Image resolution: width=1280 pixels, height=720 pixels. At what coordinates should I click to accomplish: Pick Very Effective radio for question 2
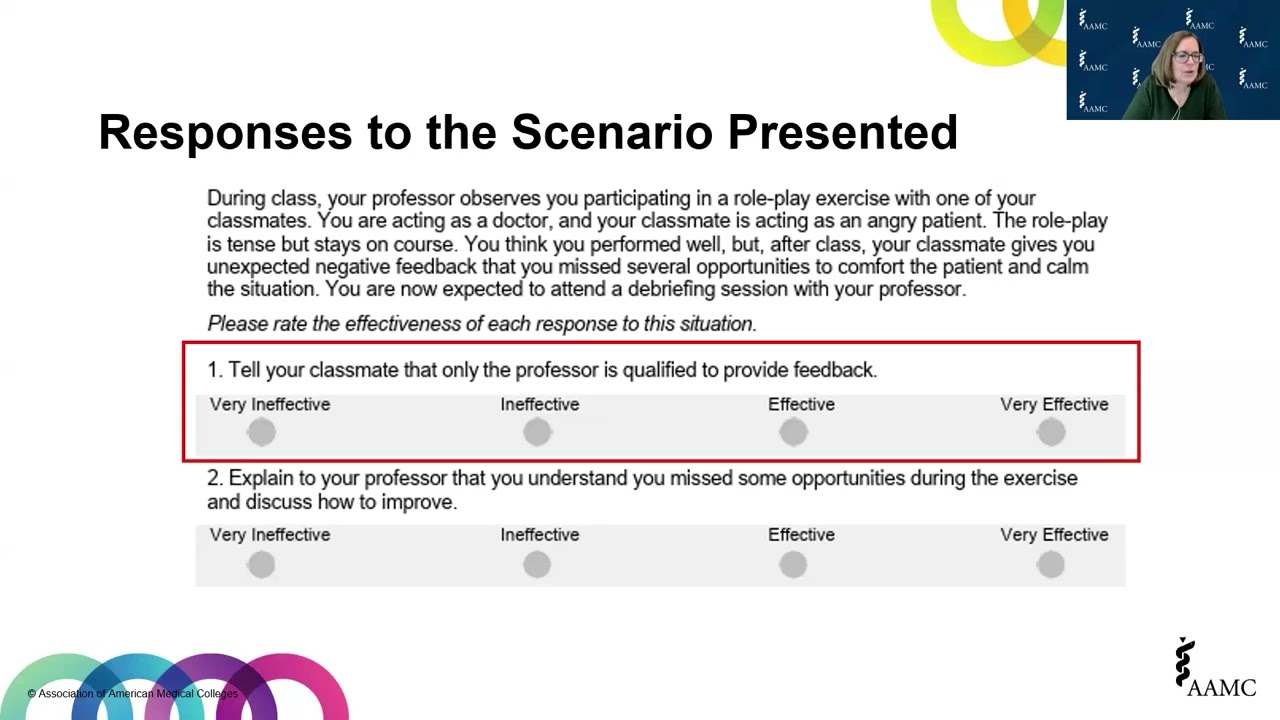pos(1051,565)
